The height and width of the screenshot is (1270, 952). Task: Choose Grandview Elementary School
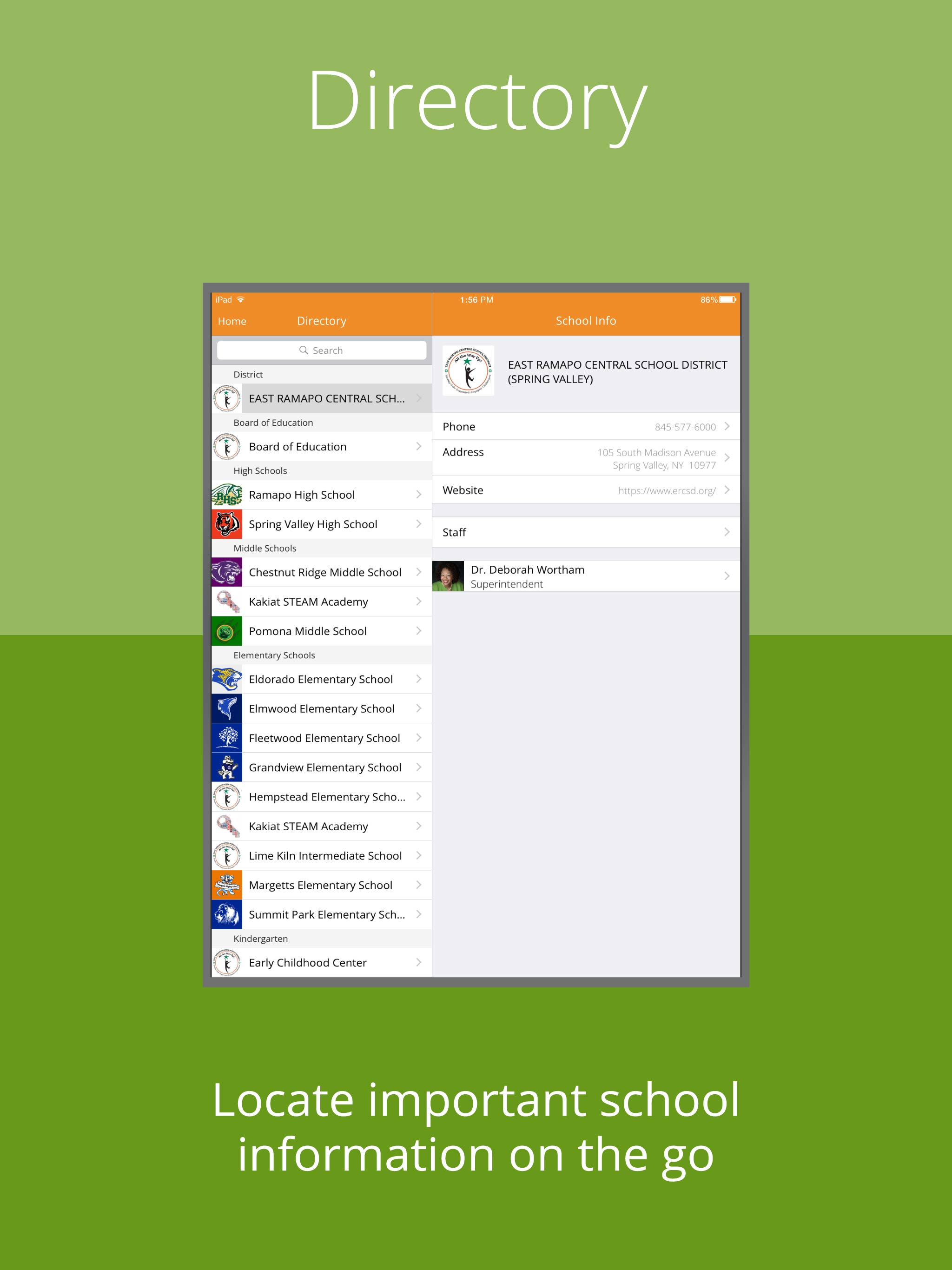point(322,767)
